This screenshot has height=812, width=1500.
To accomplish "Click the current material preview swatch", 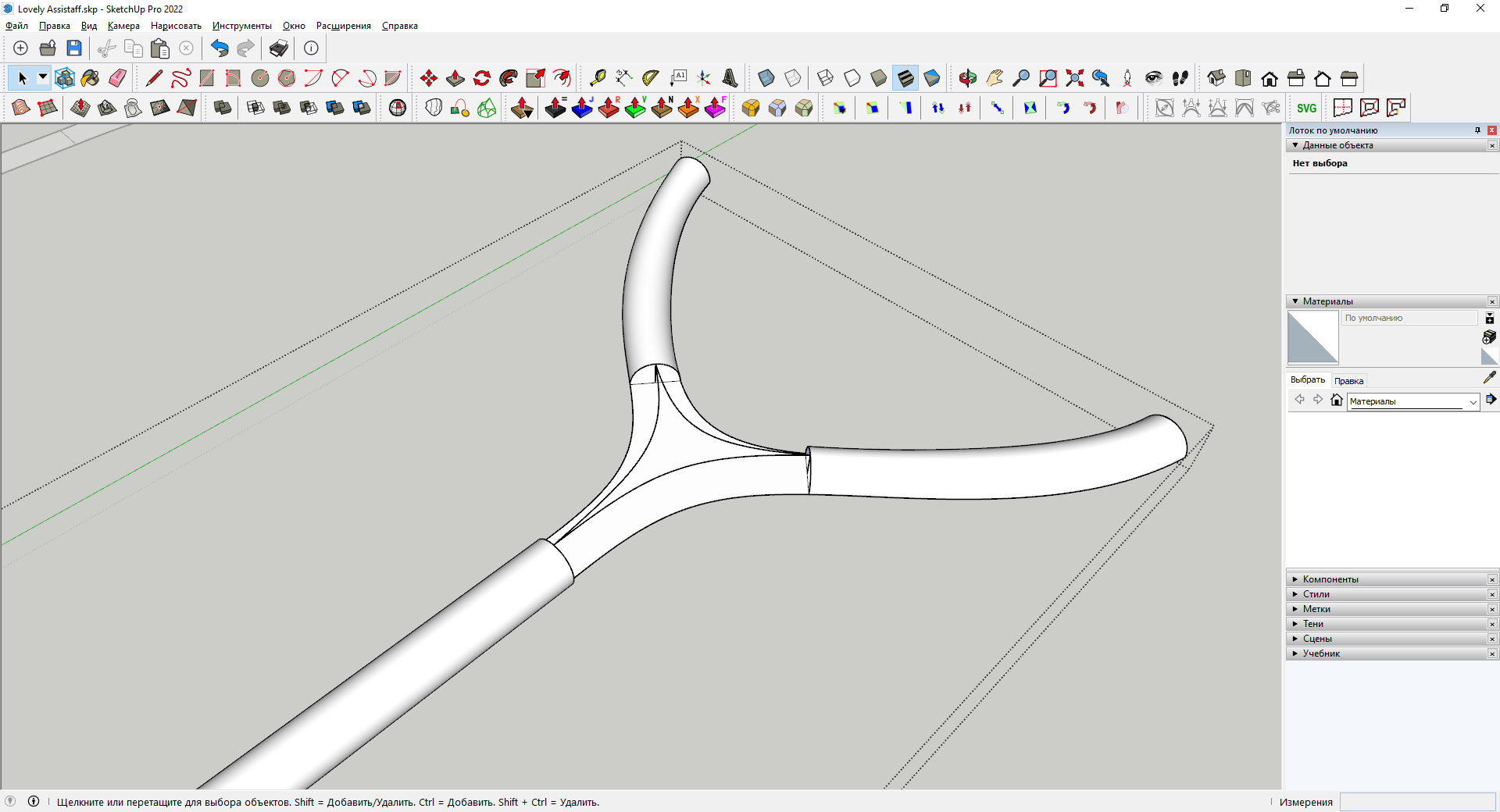I will 1312,337.
